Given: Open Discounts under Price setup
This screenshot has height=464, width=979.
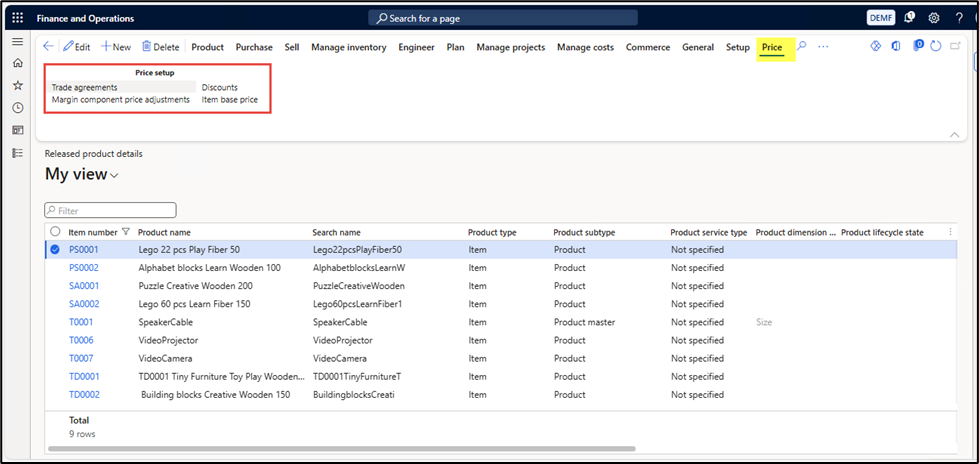Looking at the screenshot, I should [x=219, y=87].
